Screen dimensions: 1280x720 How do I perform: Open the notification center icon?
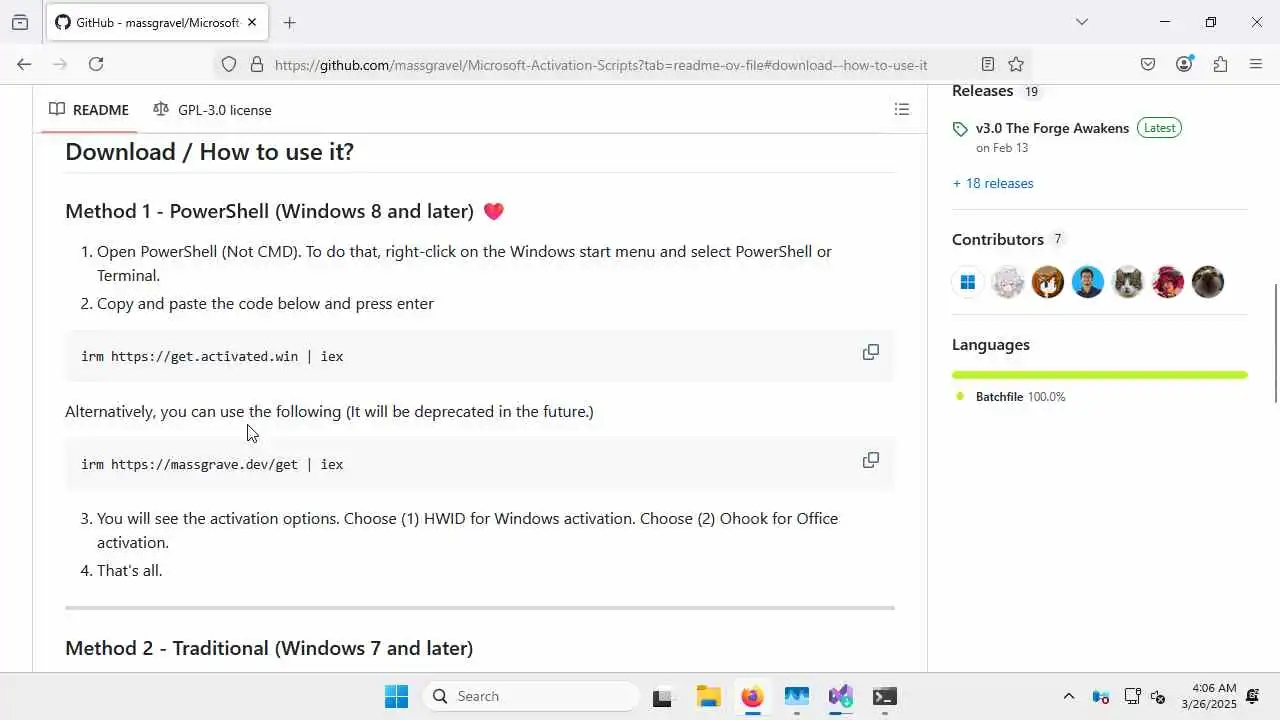[x=1253, y=696]
